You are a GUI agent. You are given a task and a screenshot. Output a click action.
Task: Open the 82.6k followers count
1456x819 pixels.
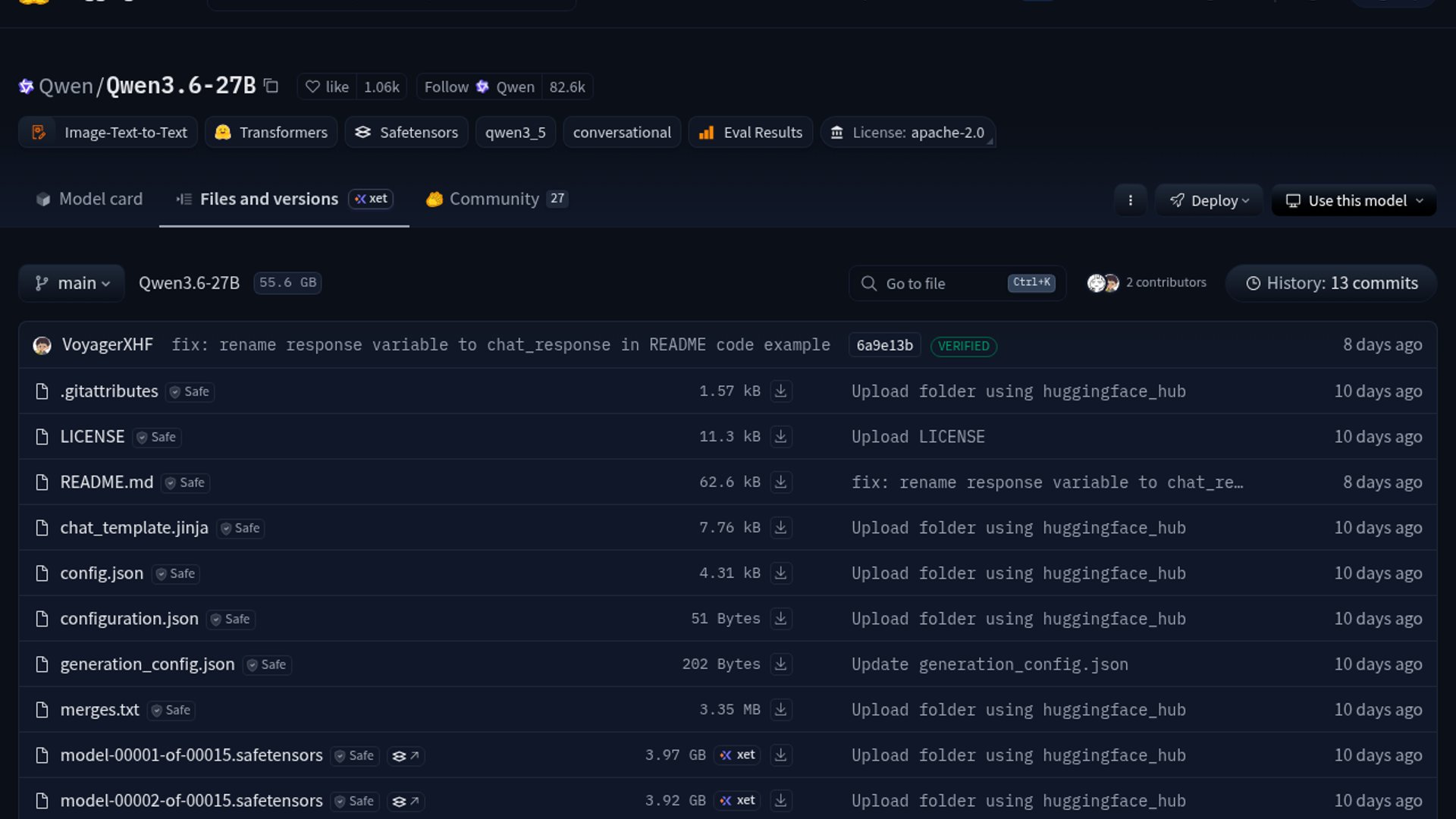tap(567, 87)
